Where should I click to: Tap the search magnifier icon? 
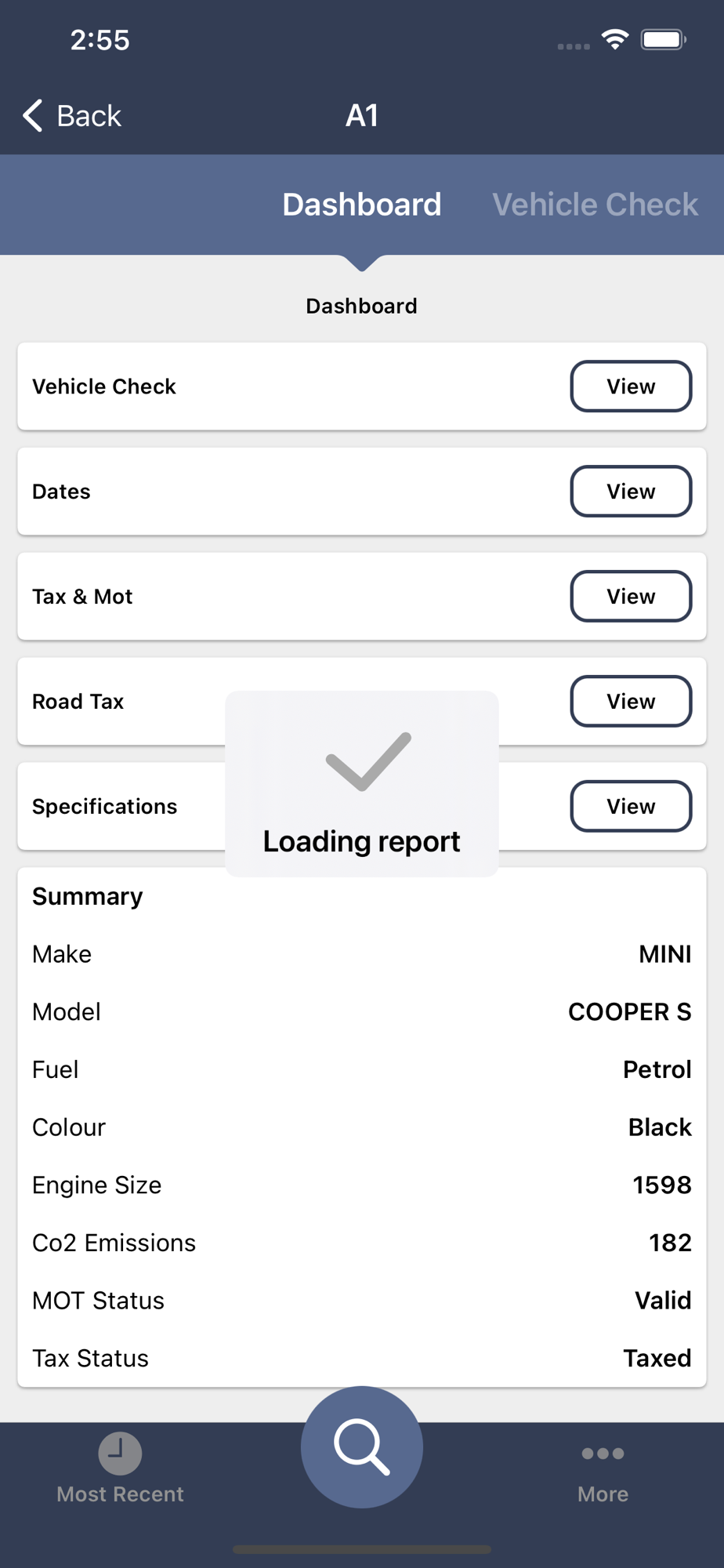[362, 1446]
